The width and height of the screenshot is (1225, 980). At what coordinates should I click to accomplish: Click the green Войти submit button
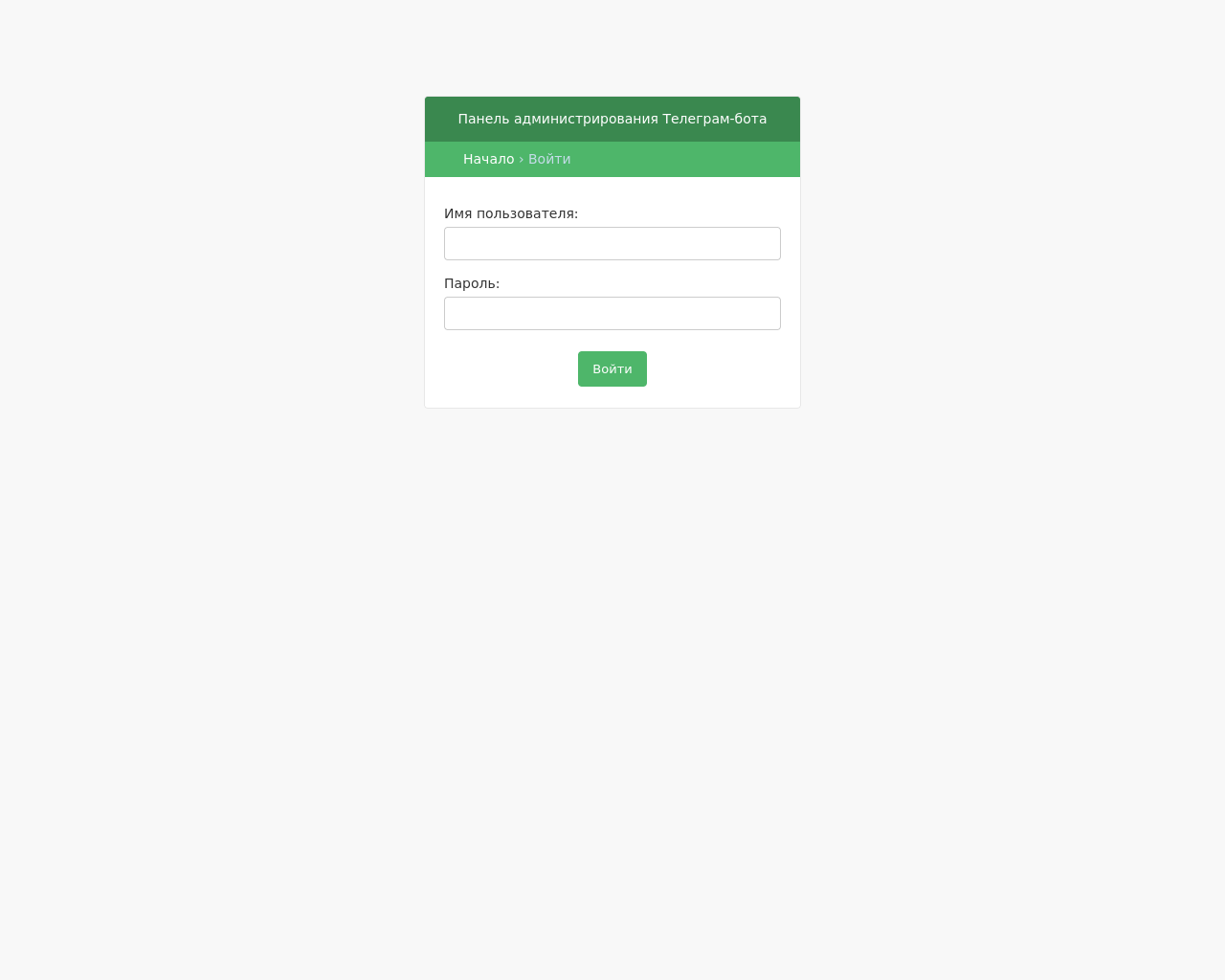coord(612,368)
